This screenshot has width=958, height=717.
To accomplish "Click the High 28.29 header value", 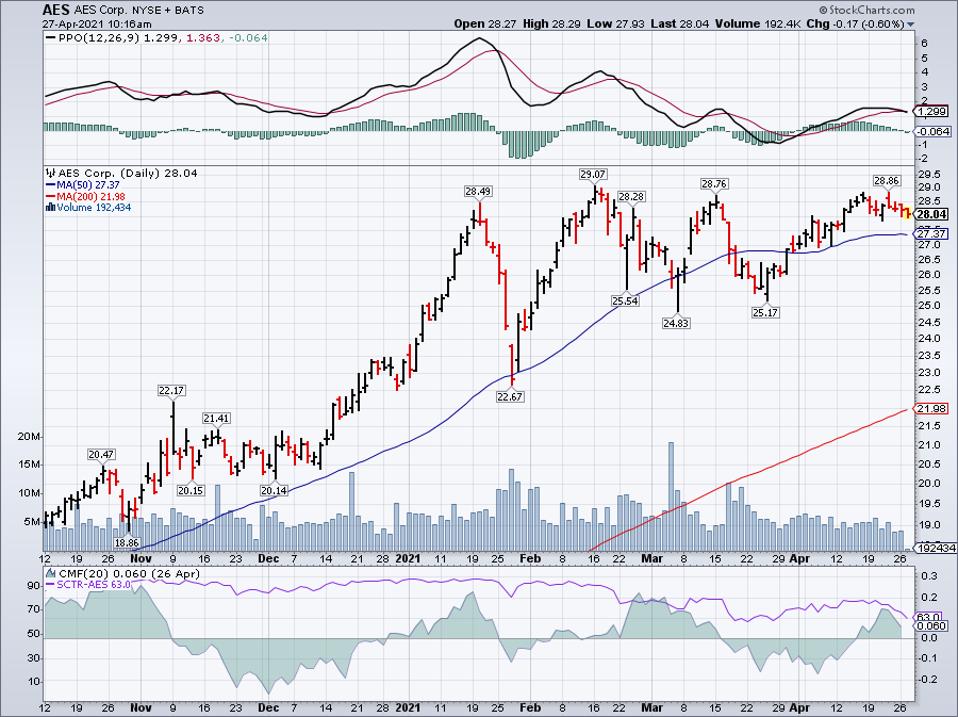I will (550, 24).
